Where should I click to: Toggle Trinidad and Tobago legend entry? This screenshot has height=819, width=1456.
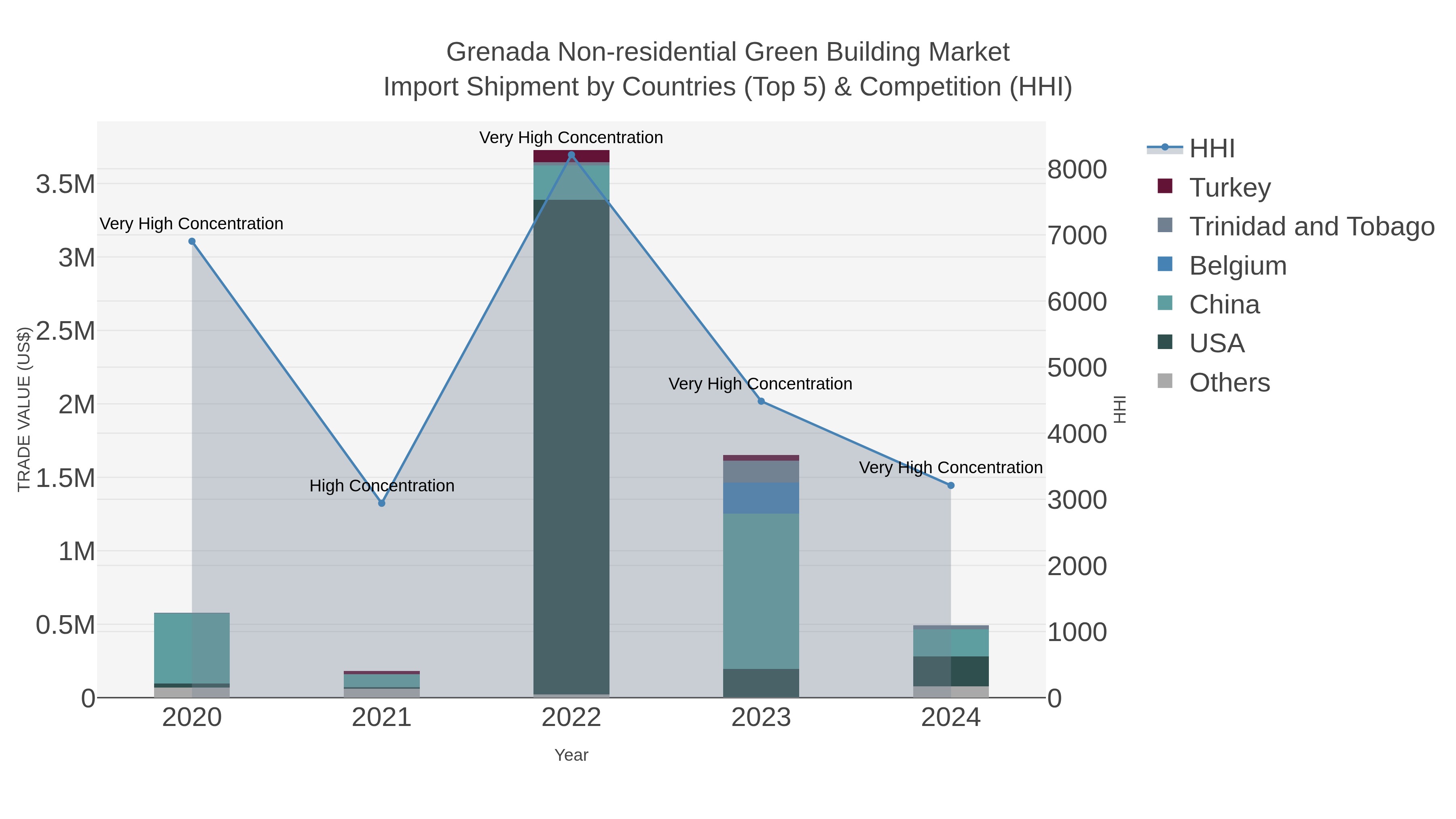tap(1295, 226)
